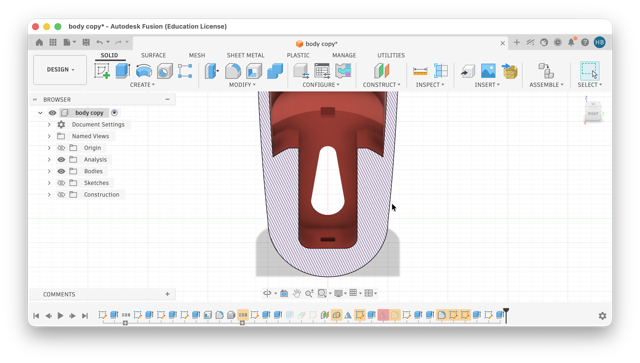This screenshot has height=363, width=640.
Task: Play the timeline
Action: pyautogui.click(x=60, y=316)
